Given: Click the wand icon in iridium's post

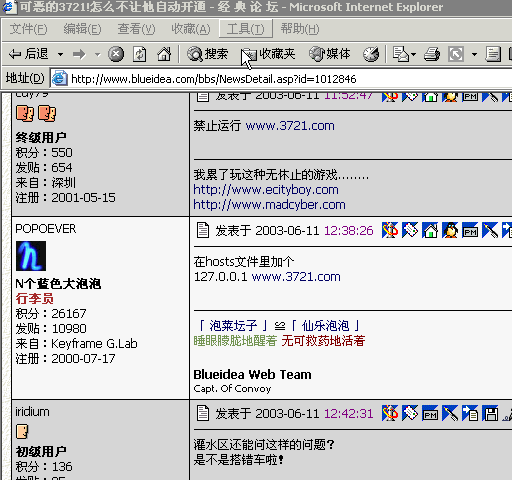Looking at the screenshot, I should (450, 413).
